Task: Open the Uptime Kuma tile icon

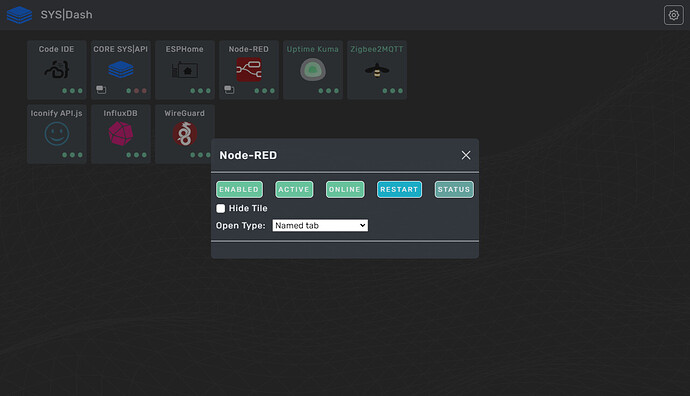Action: click(x=313, y=70)
